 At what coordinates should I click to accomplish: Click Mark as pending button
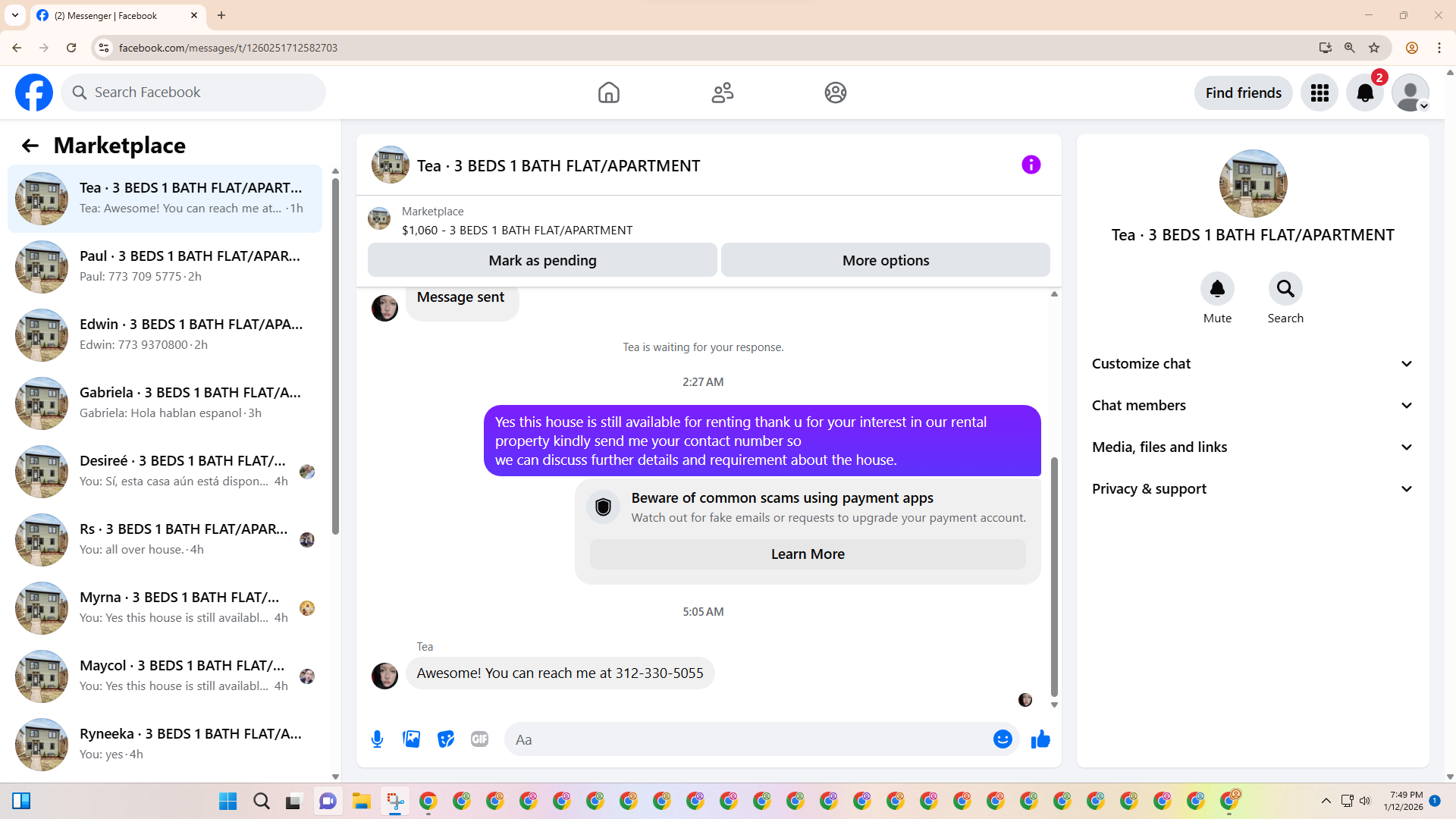(x=542, y=260)
